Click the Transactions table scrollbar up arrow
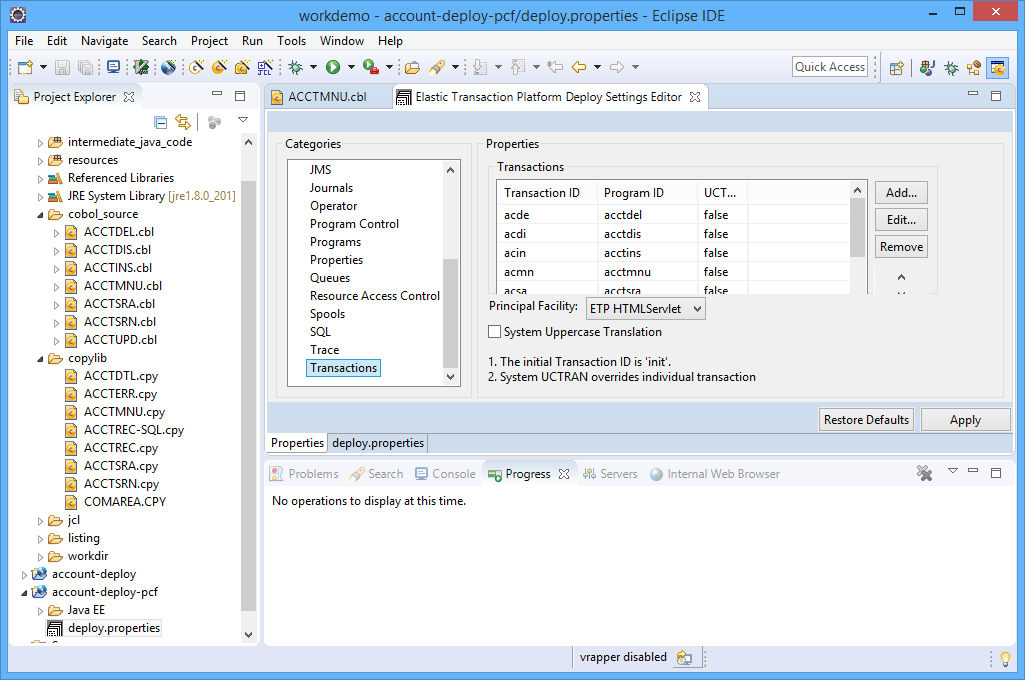This screenshot has width=1025, height=680. coord(858,190)
